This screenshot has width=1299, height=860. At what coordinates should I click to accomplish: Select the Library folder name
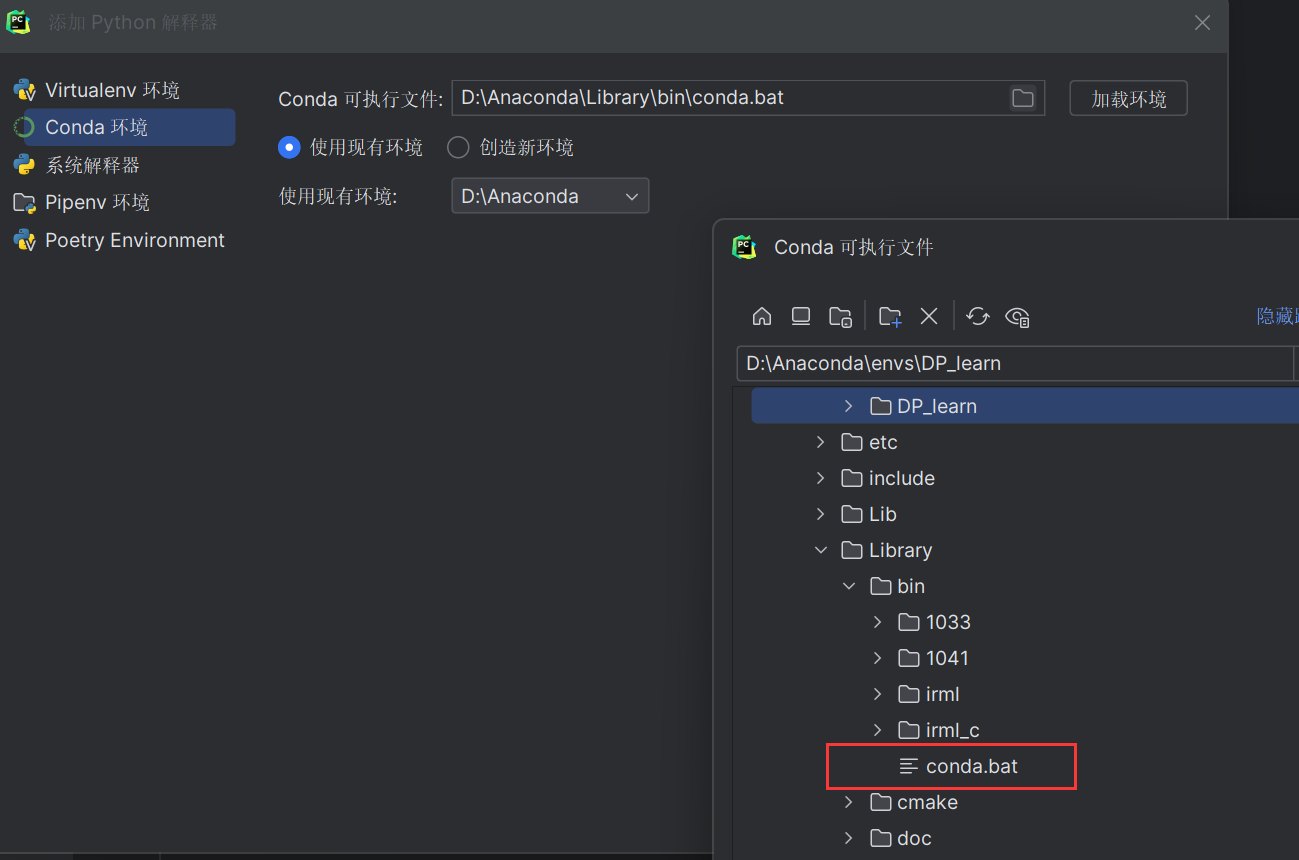[900, 550]
